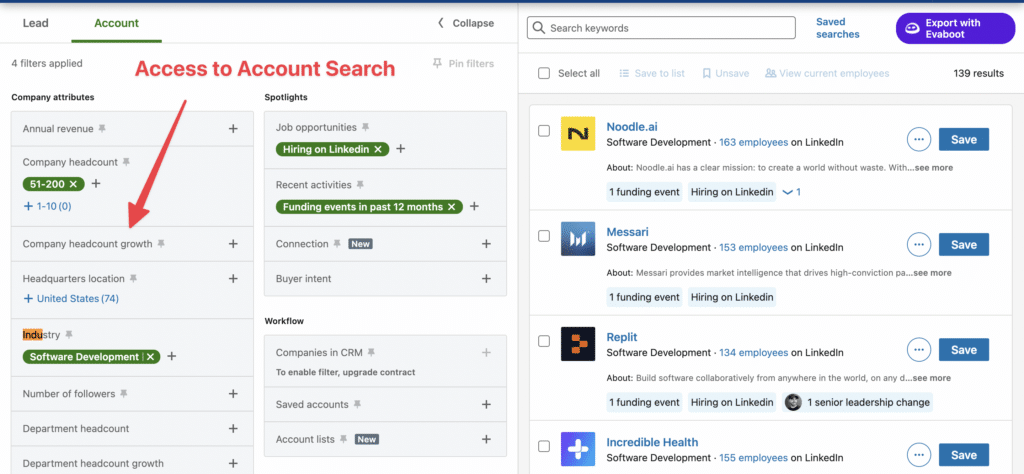1024x474 pixels.
Task: Check the Incredible Health result checkbox
Action: click(544, 446)
